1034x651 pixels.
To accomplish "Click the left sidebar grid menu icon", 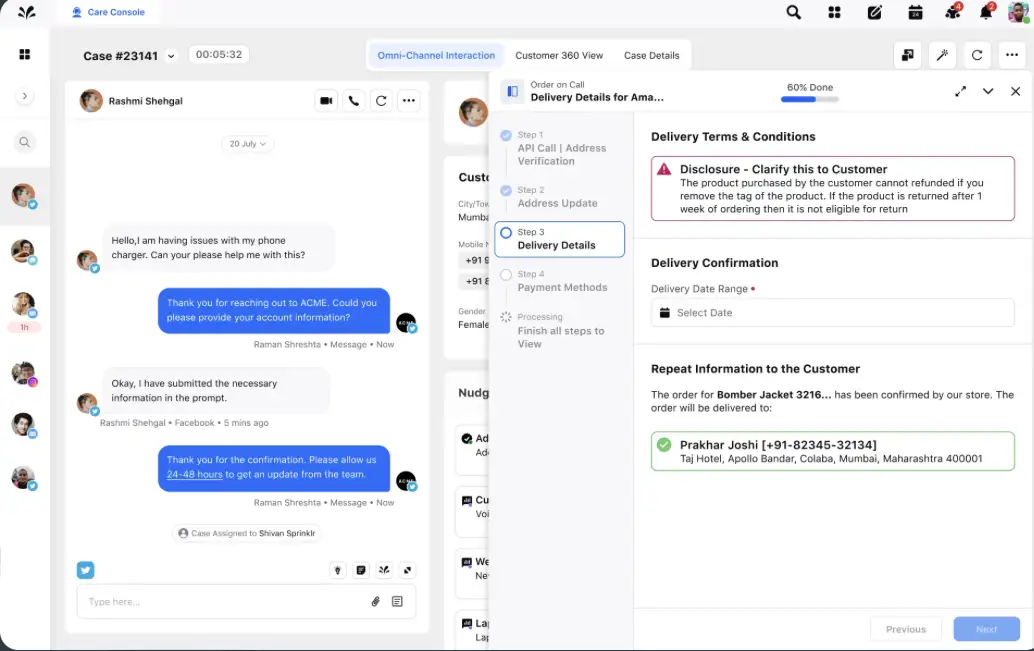I will pos(24,54).
